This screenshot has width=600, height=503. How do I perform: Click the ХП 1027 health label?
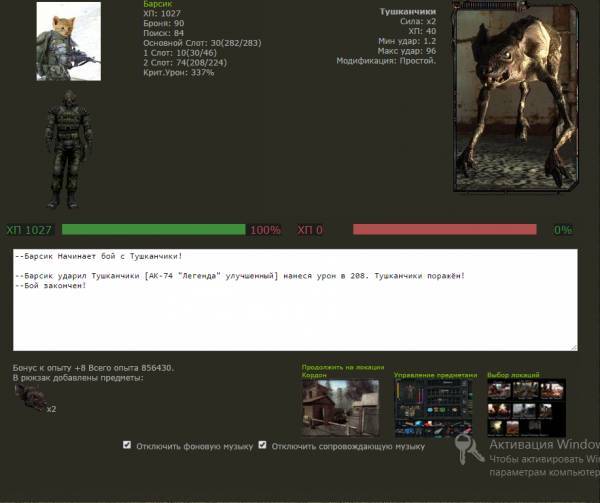(x=29, y=230)
